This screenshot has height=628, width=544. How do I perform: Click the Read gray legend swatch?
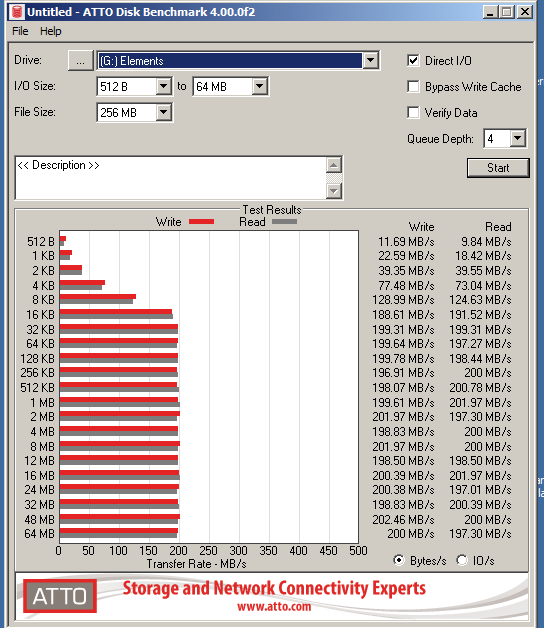tap(284, 221)
